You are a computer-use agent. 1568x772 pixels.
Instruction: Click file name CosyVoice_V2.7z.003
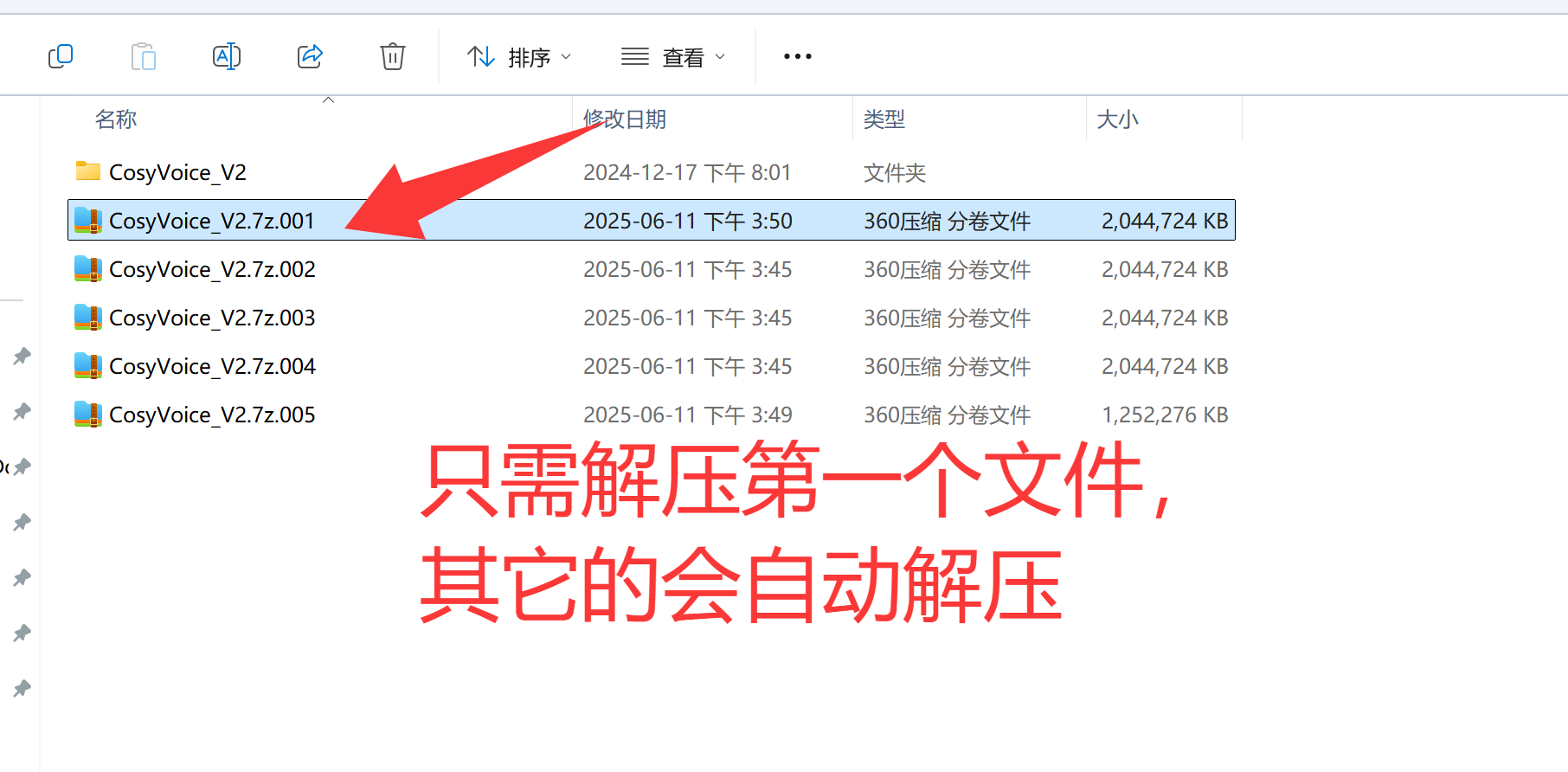(x=212, y=318)
